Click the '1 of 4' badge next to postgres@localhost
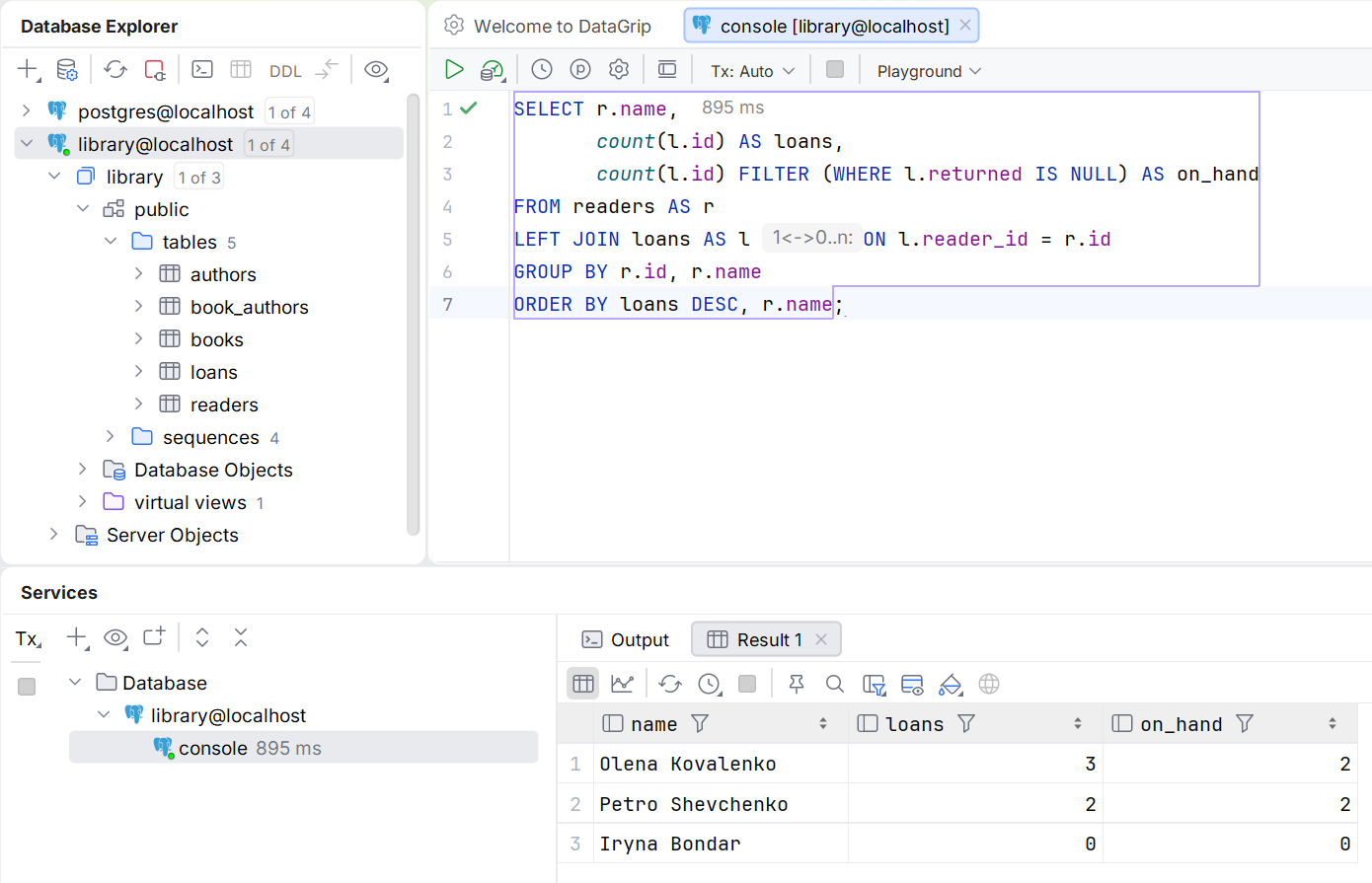Image resolution: width=1372 pixels, height=883 pixels. tap(289, 111)
